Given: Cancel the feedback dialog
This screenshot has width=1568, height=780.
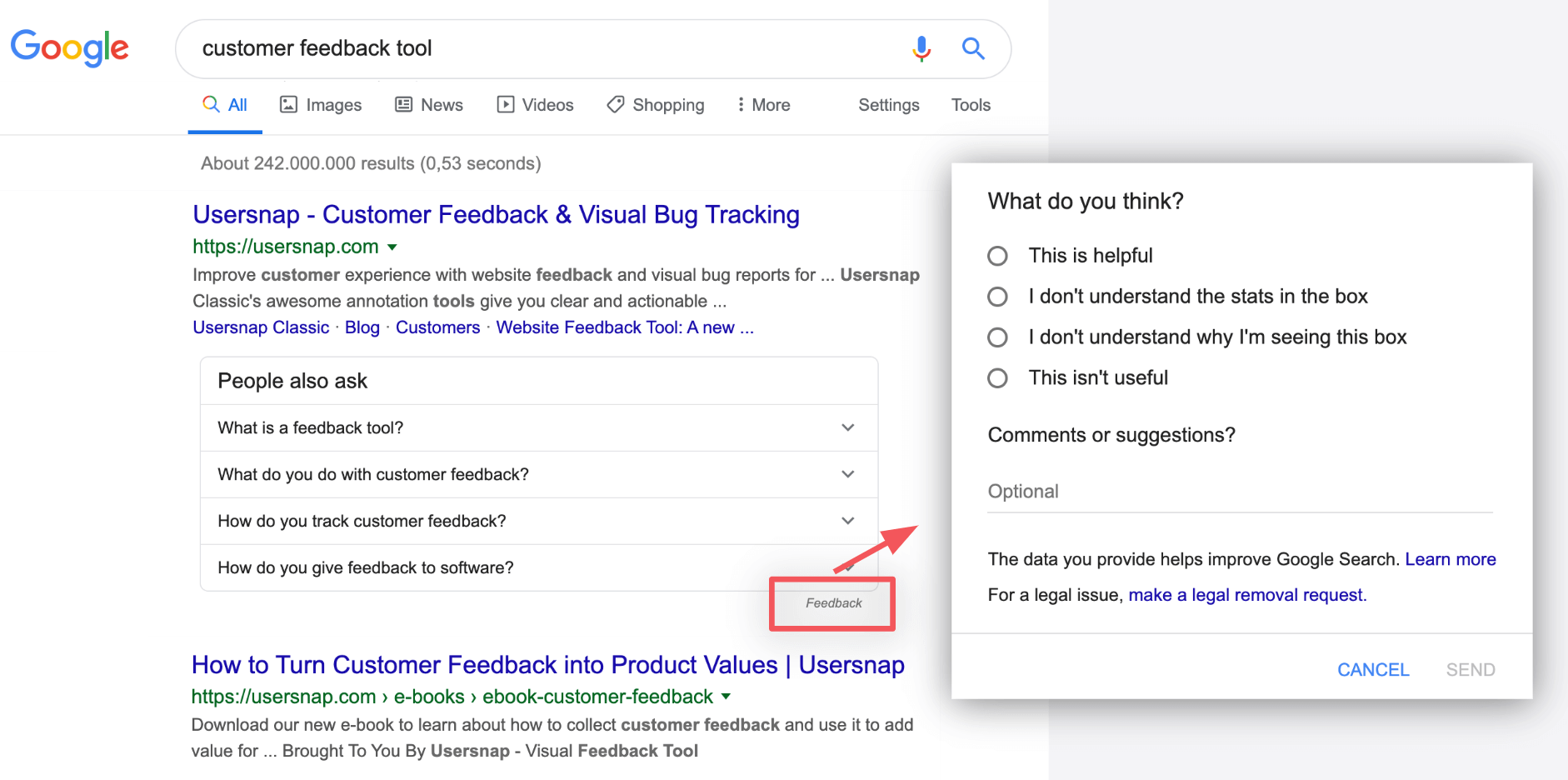Looking at the screenshot, I should click(x=1373, y=670).
